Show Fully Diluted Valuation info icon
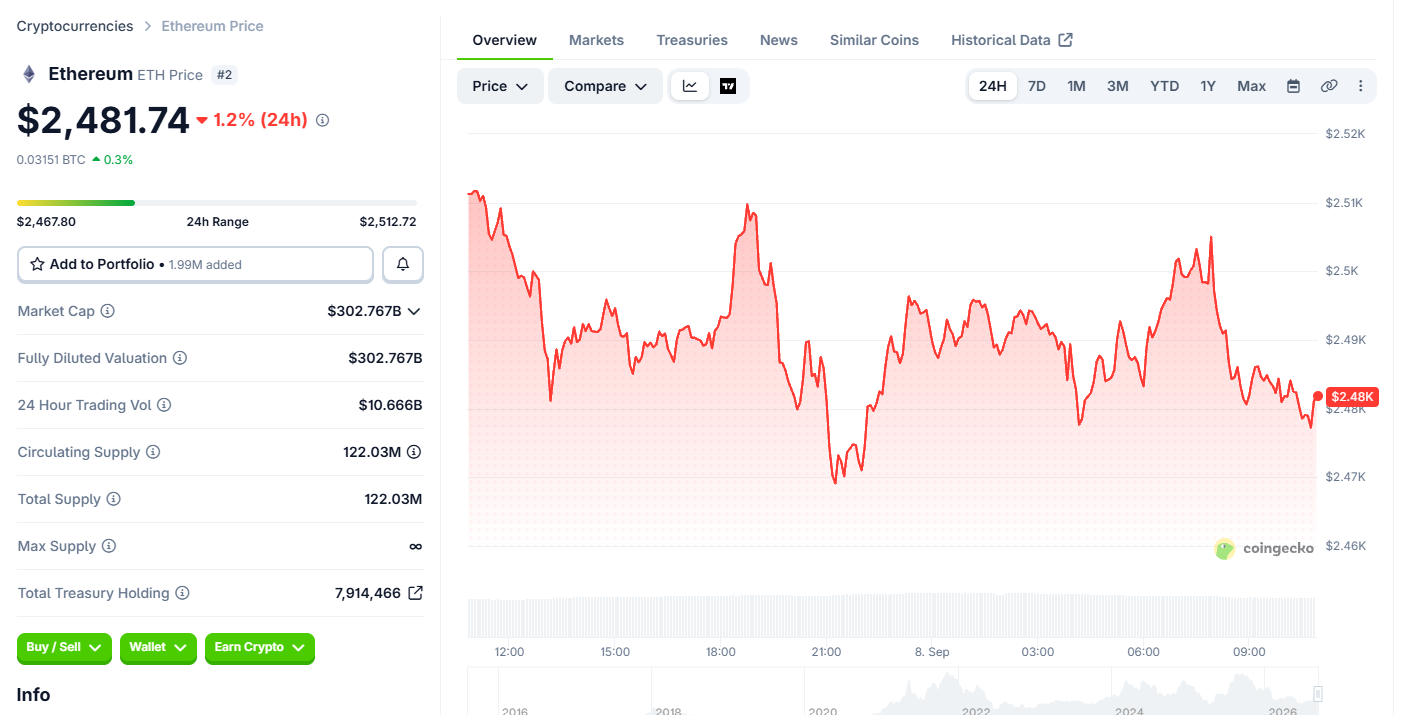This screenshot has width=1401, height=715. click(x=180, y=358)
